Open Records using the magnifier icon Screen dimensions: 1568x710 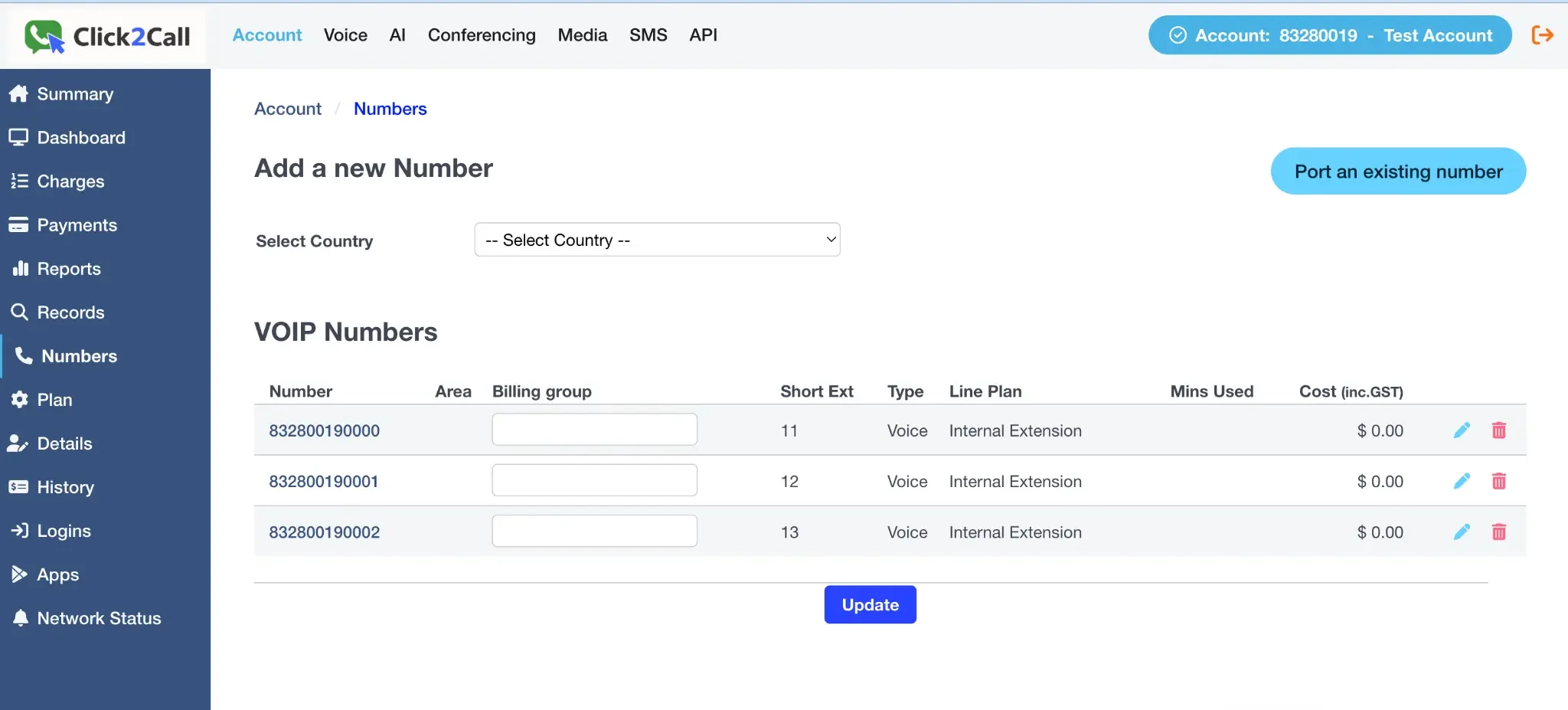pos(21,312)
